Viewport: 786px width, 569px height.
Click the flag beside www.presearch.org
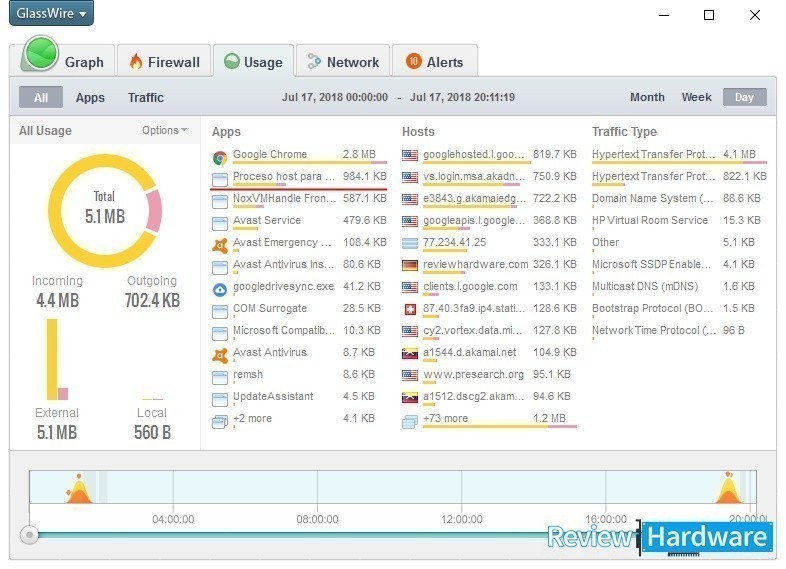(410, 375)
